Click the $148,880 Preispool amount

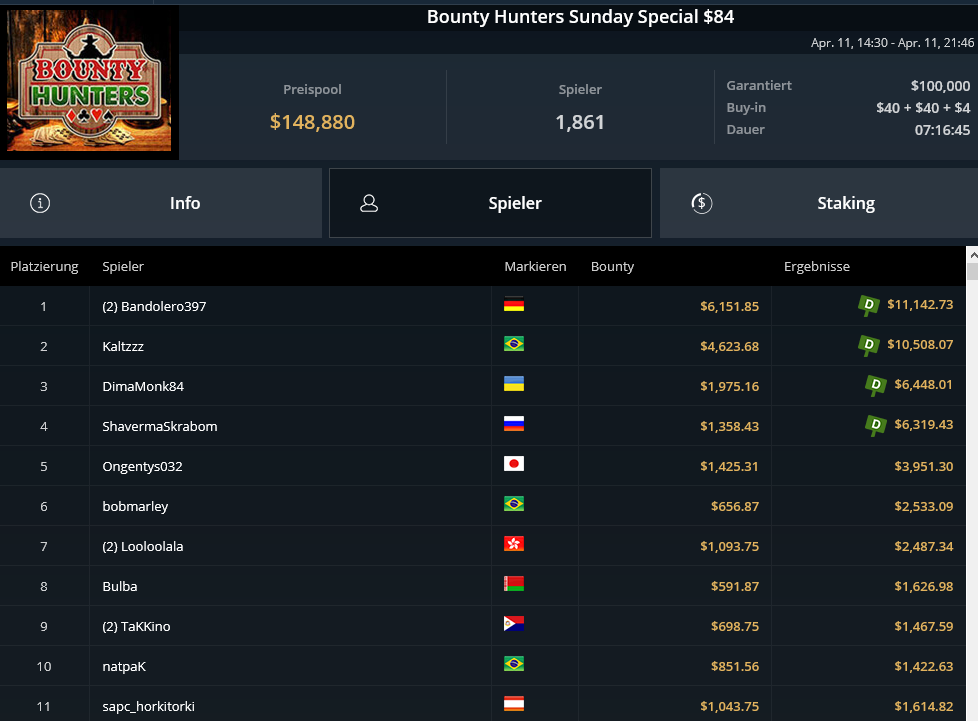click(x=312, y=122)
